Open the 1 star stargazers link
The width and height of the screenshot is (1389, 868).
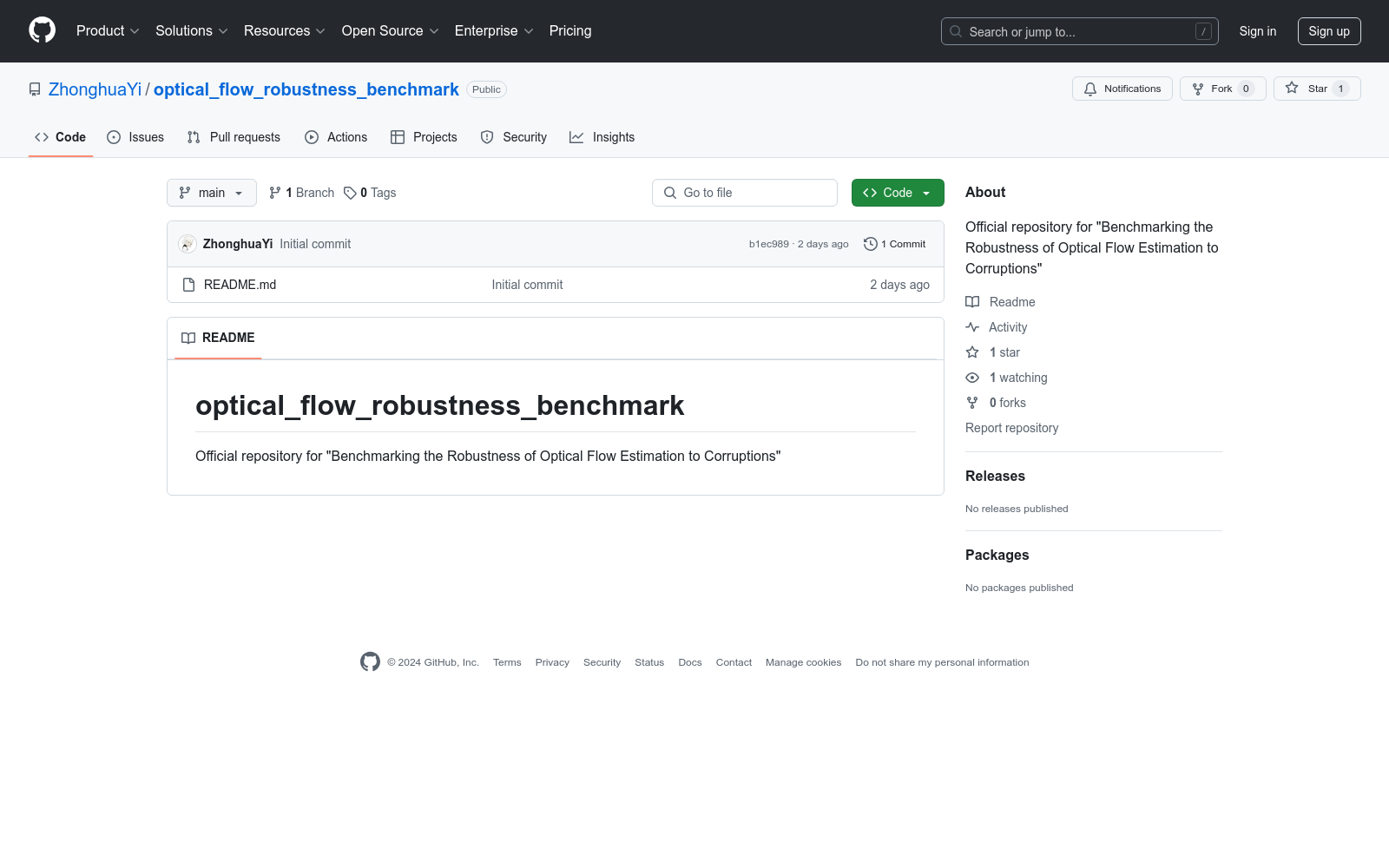1004,352
